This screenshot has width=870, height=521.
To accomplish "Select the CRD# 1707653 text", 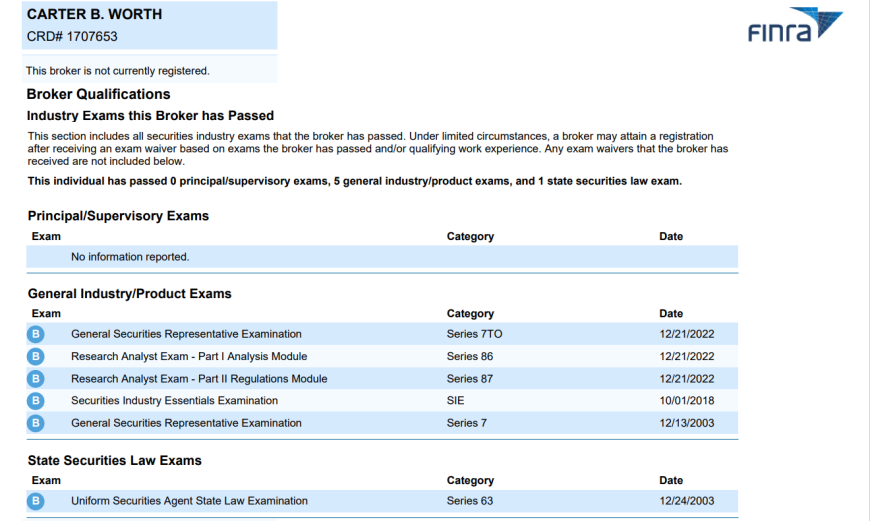I will click(72, 37).
